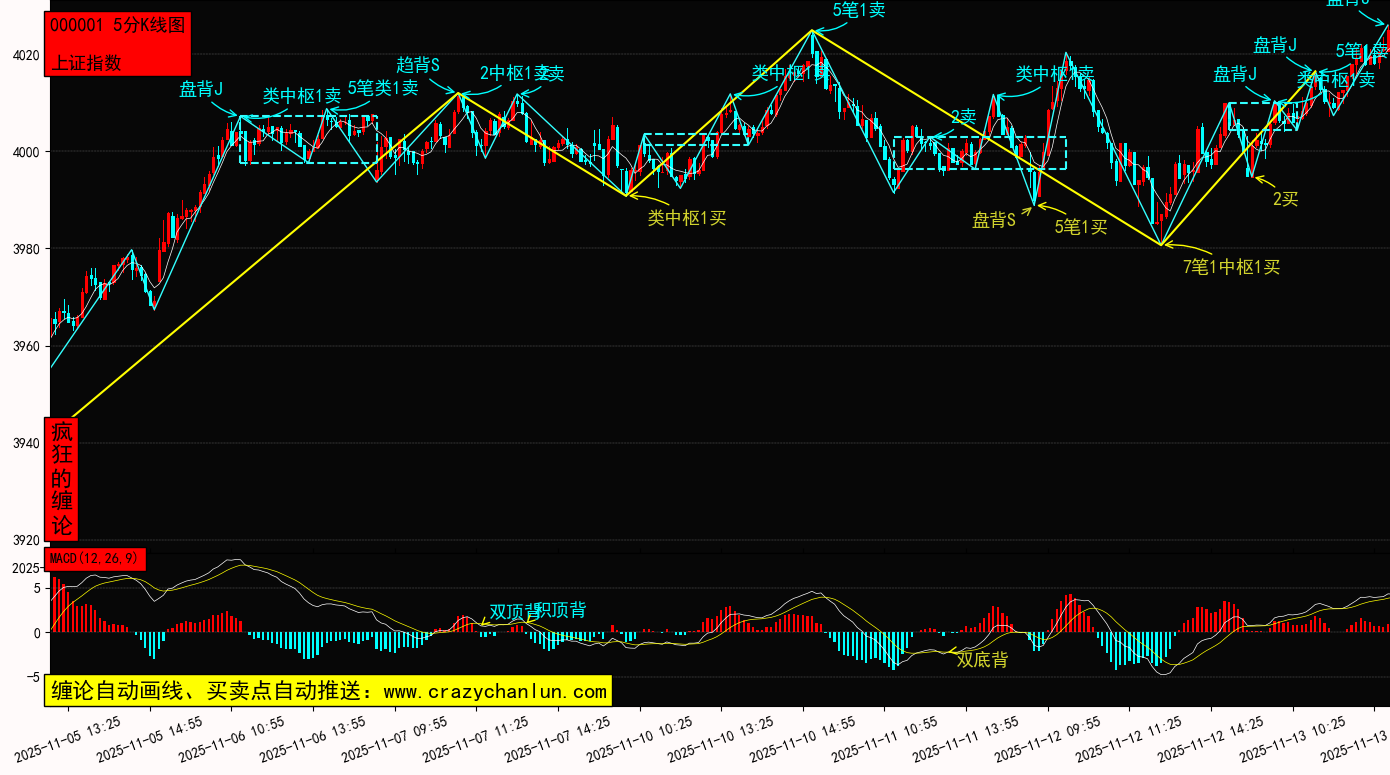This screenshot has width=1390, height=775.
Task: Select the 双底背 MACD divergence label
Action: 982,660
